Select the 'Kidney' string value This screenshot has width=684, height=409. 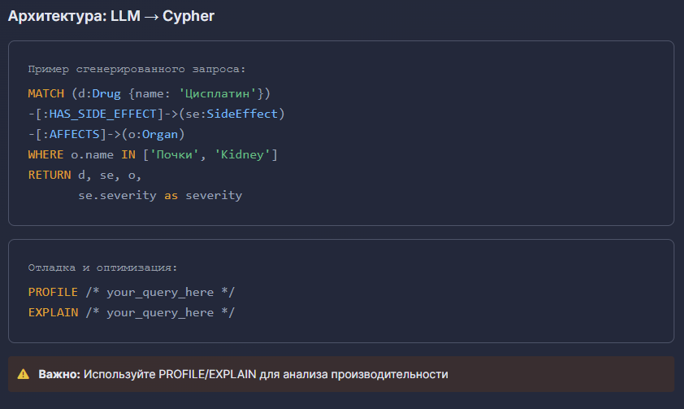click(x=243, y=155)
